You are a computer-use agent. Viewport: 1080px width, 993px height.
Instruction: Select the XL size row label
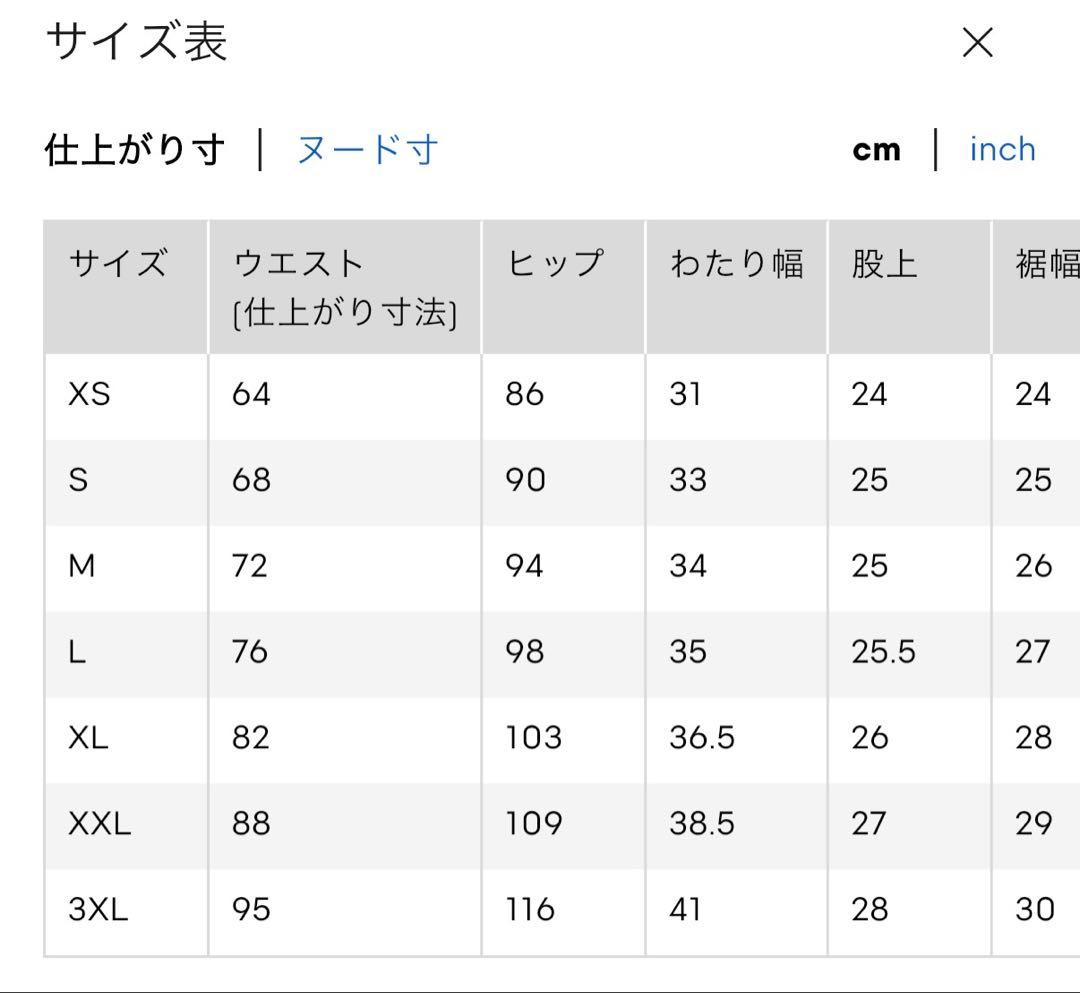pos(88,738)
